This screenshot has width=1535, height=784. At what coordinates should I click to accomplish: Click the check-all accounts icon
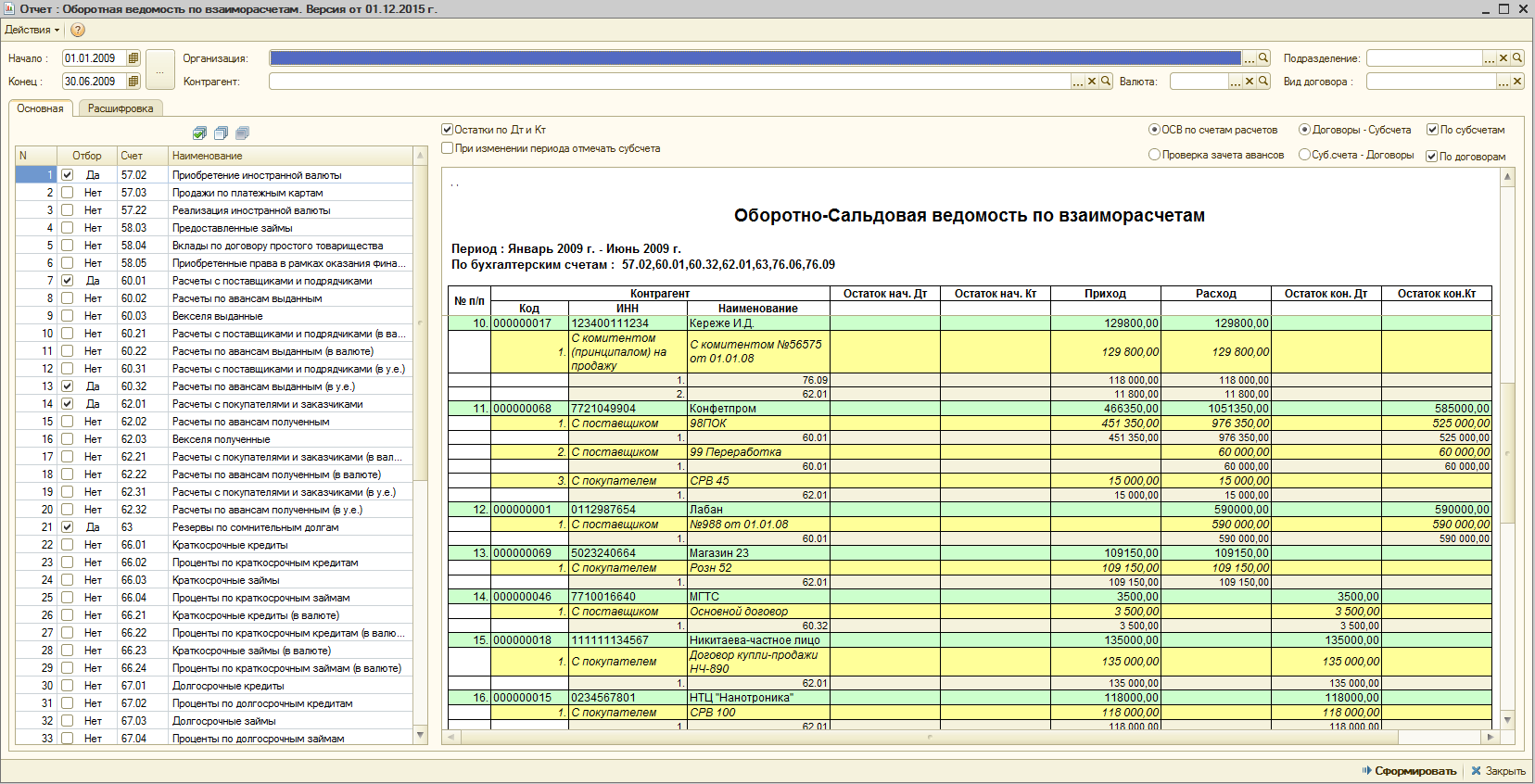(199, 133)
